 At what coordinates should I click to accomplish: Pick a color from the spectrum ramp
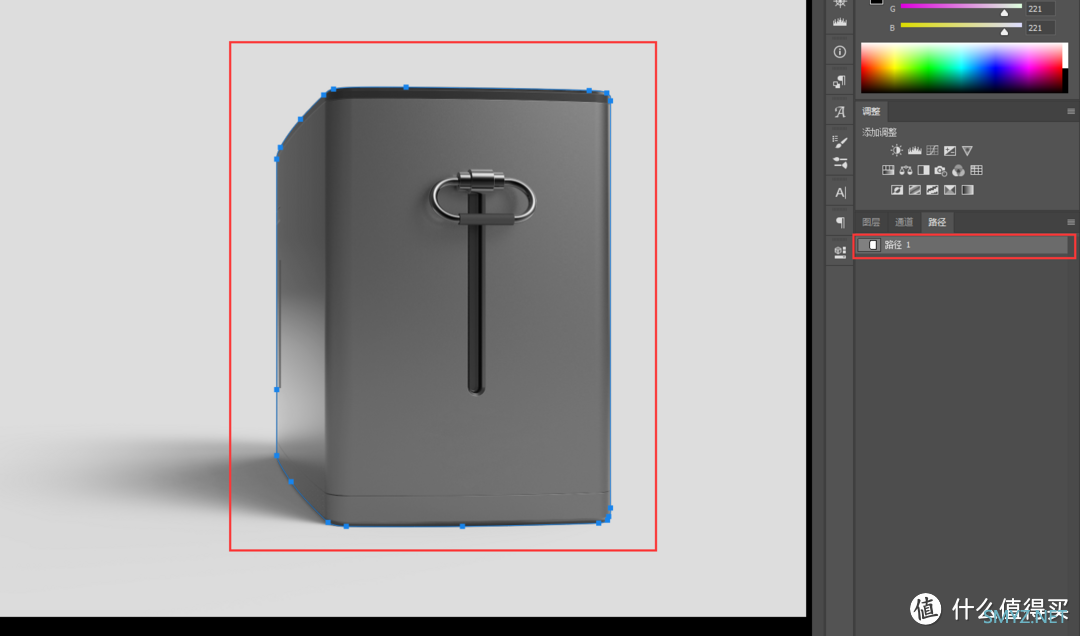pyautogui.click(x=964, y=68)
